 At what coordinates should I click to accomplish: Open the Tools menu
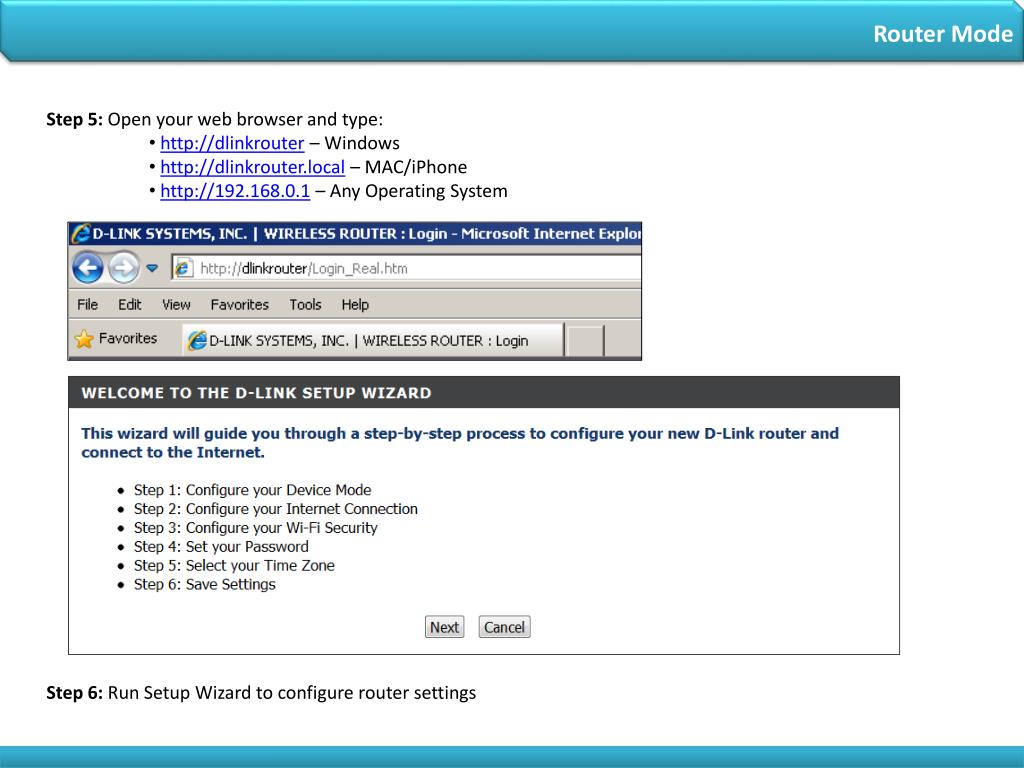click(x=305, y=304)
